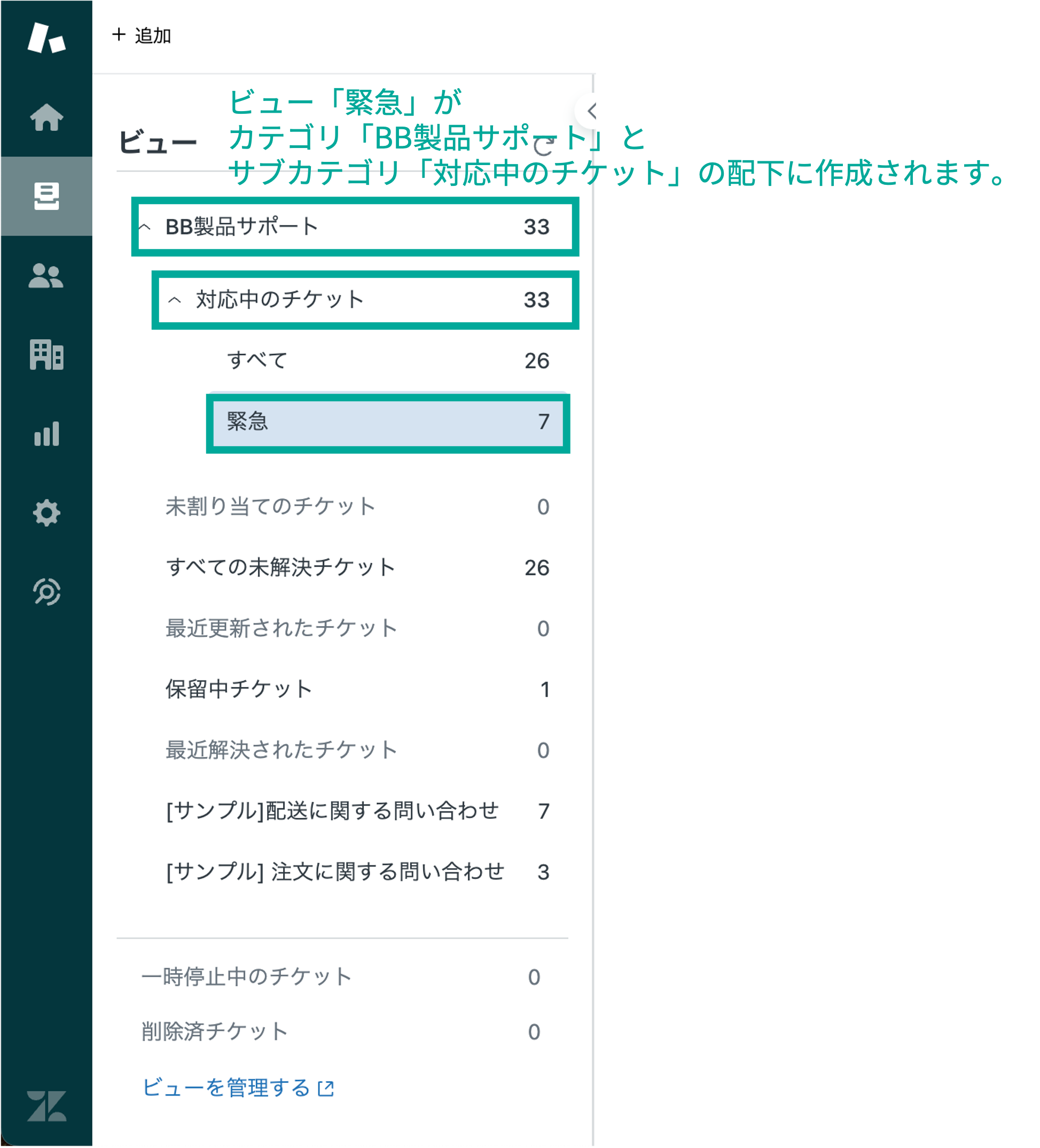Image resolution: width=1040 pixels, height=1148 pixels.
Task: Open the Customers people icon
Action: coord(46,276)
